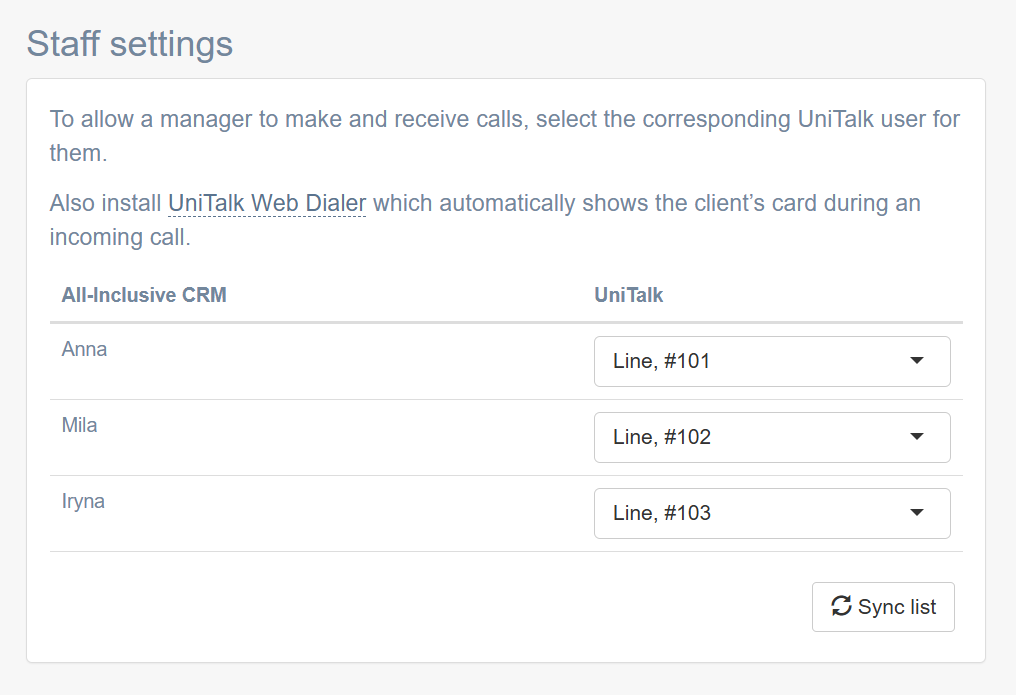Select the Iryna staff name
Viewport: 1016px width, 695px height.
point(83,501)
